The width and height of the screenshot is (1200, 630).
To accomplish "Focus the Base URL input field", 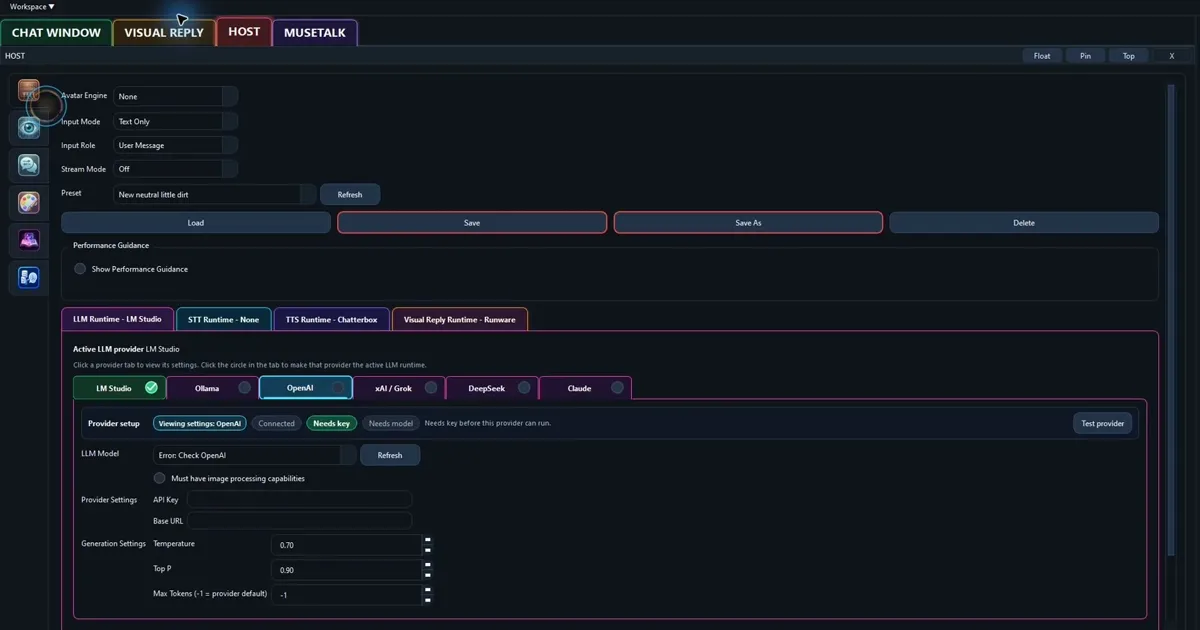I will [300, 521].
